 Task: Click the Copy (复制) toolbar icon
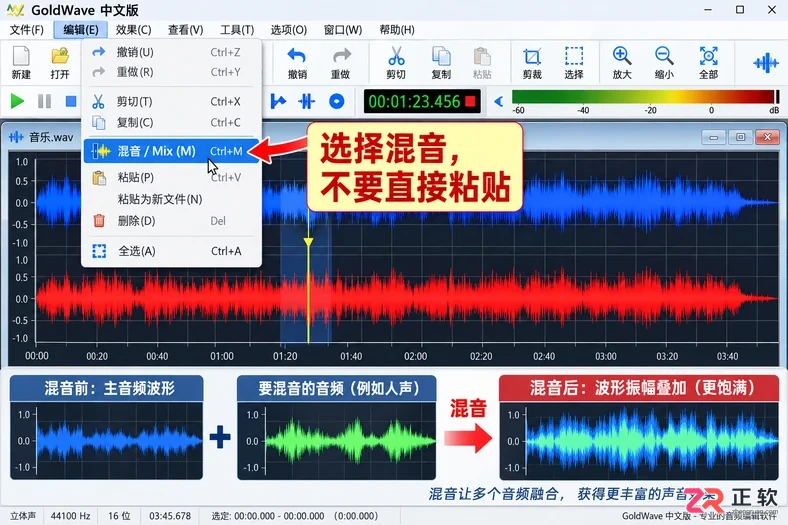(x=441, y=56)
